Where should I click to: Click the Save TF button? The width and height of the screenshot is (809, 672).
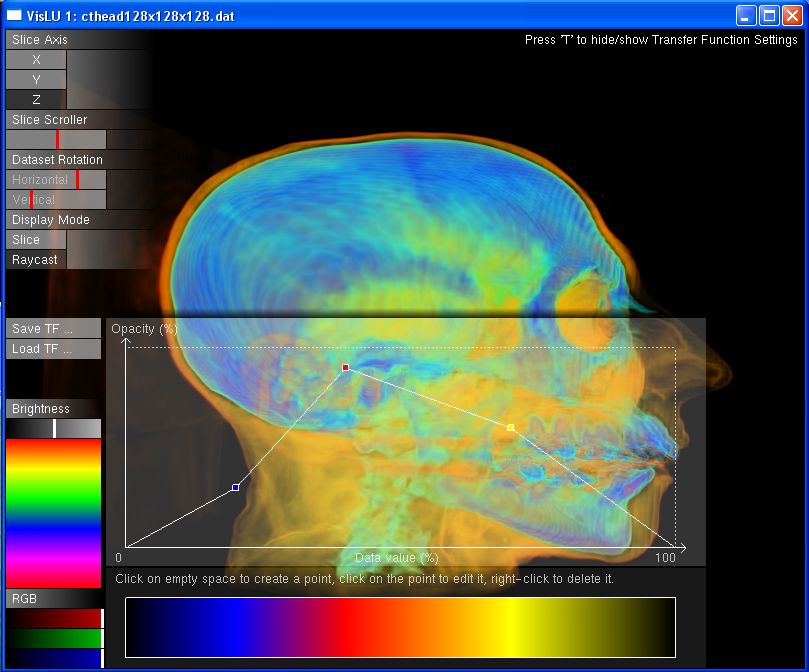54,329
